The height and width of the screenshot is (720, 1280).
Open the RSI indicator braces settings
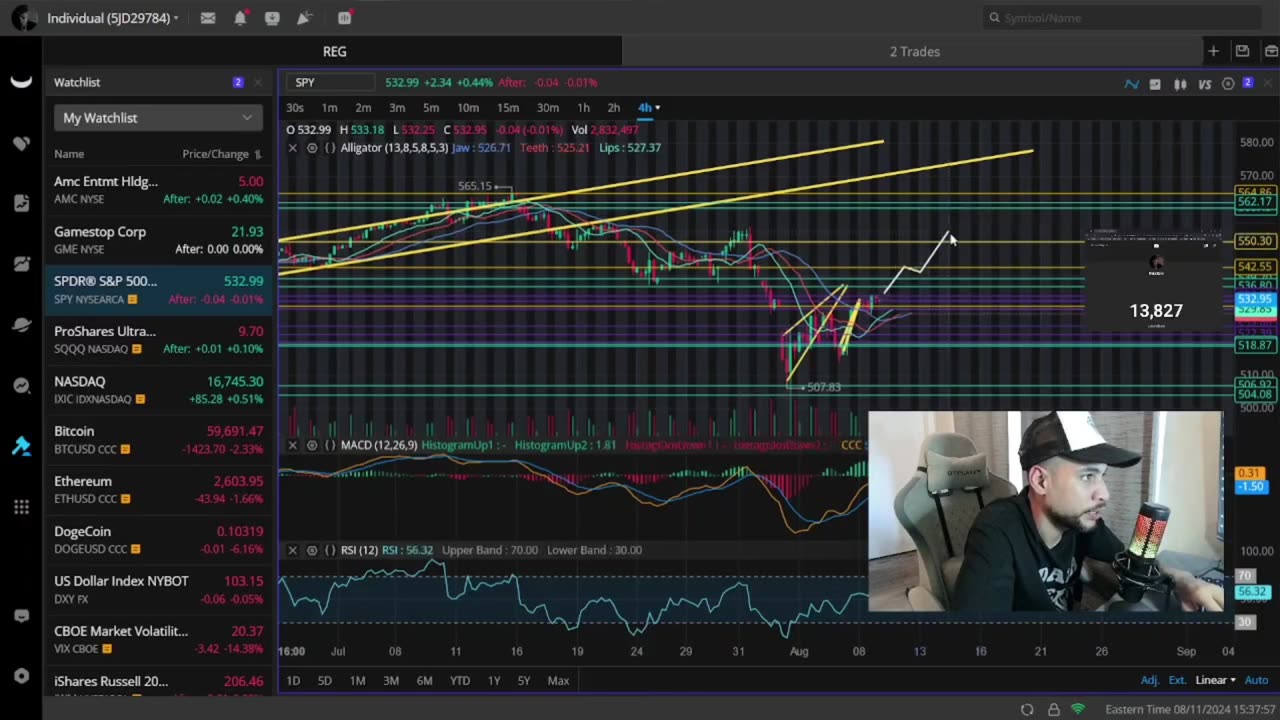point(330,550)
